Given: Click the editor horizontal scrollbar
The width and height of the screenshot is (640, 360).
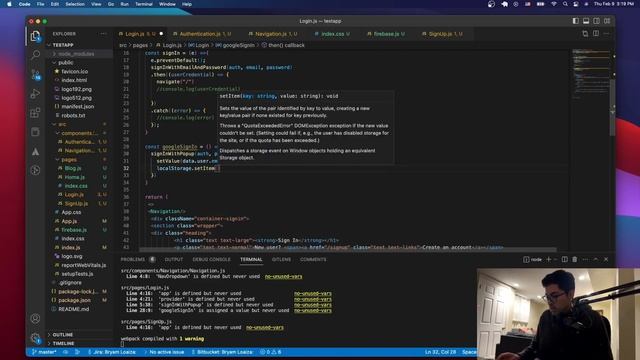Looking at the screenshot, I should pyautogui.click(x=348, y=249).
